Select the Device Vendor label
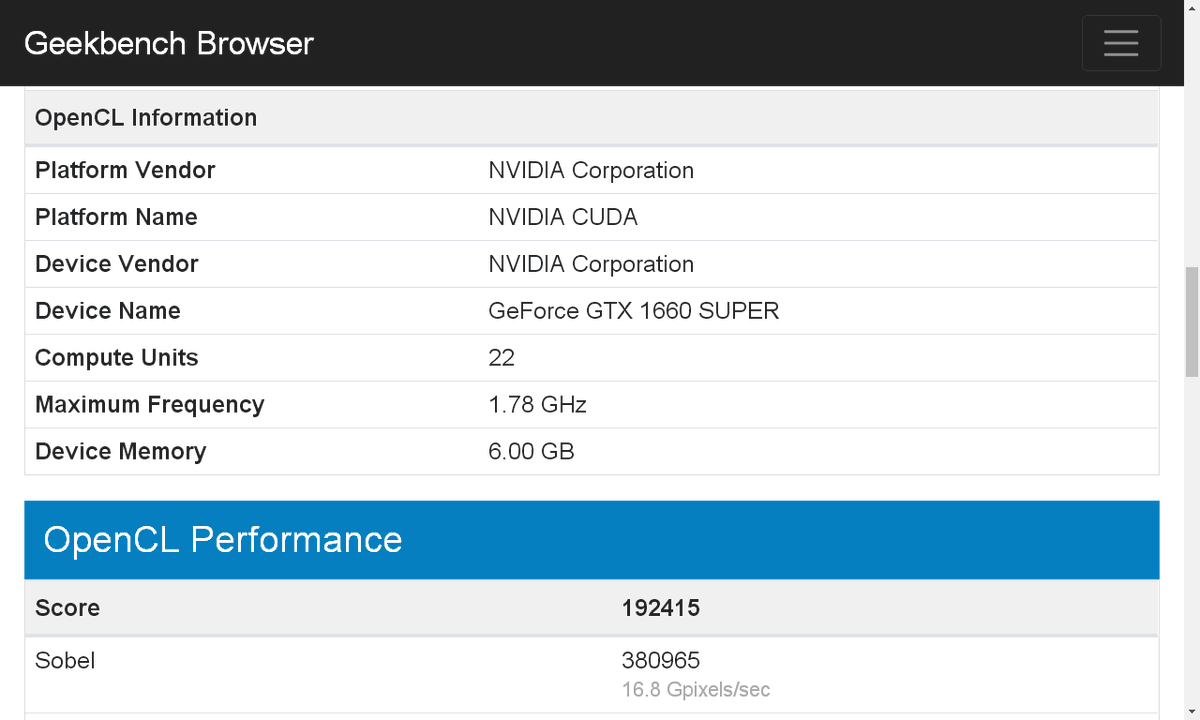The height and width of the screenshot is (720, 1200). tap(117, 264)
